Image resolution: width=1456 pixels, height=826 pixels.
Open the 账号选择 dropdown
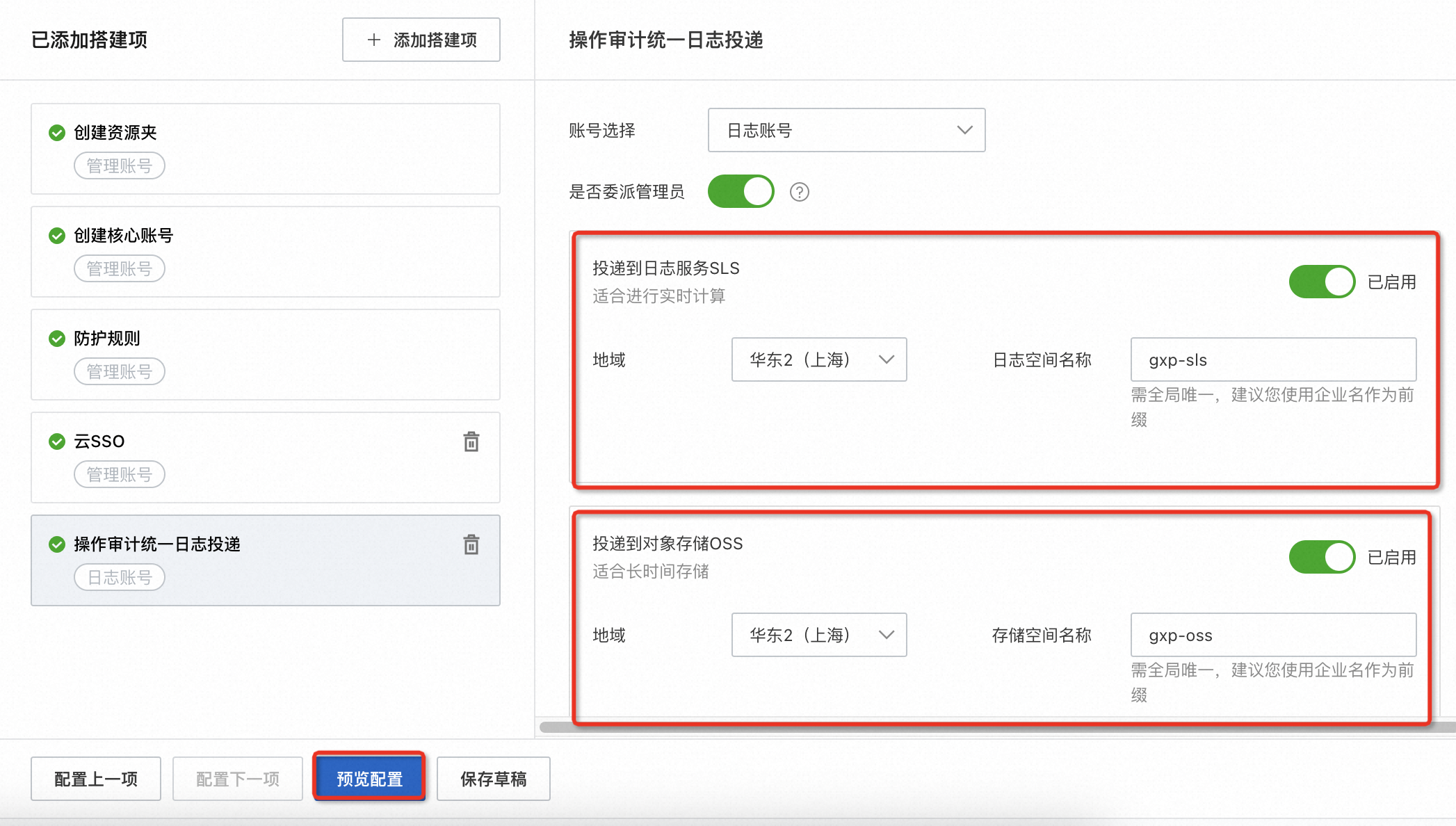(846, 130)
